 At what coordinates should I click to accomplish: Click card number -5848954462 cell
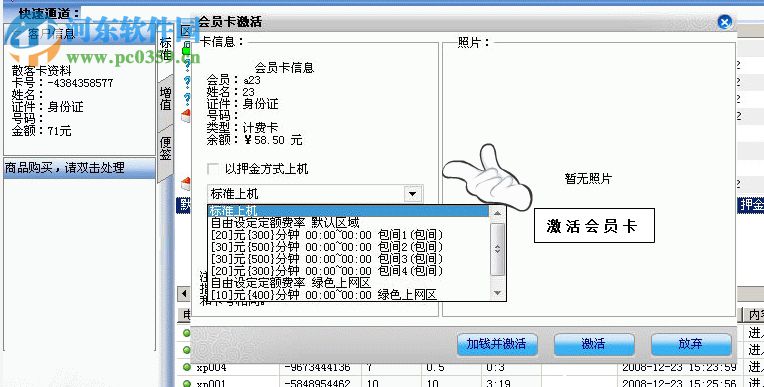click(317, 383)
